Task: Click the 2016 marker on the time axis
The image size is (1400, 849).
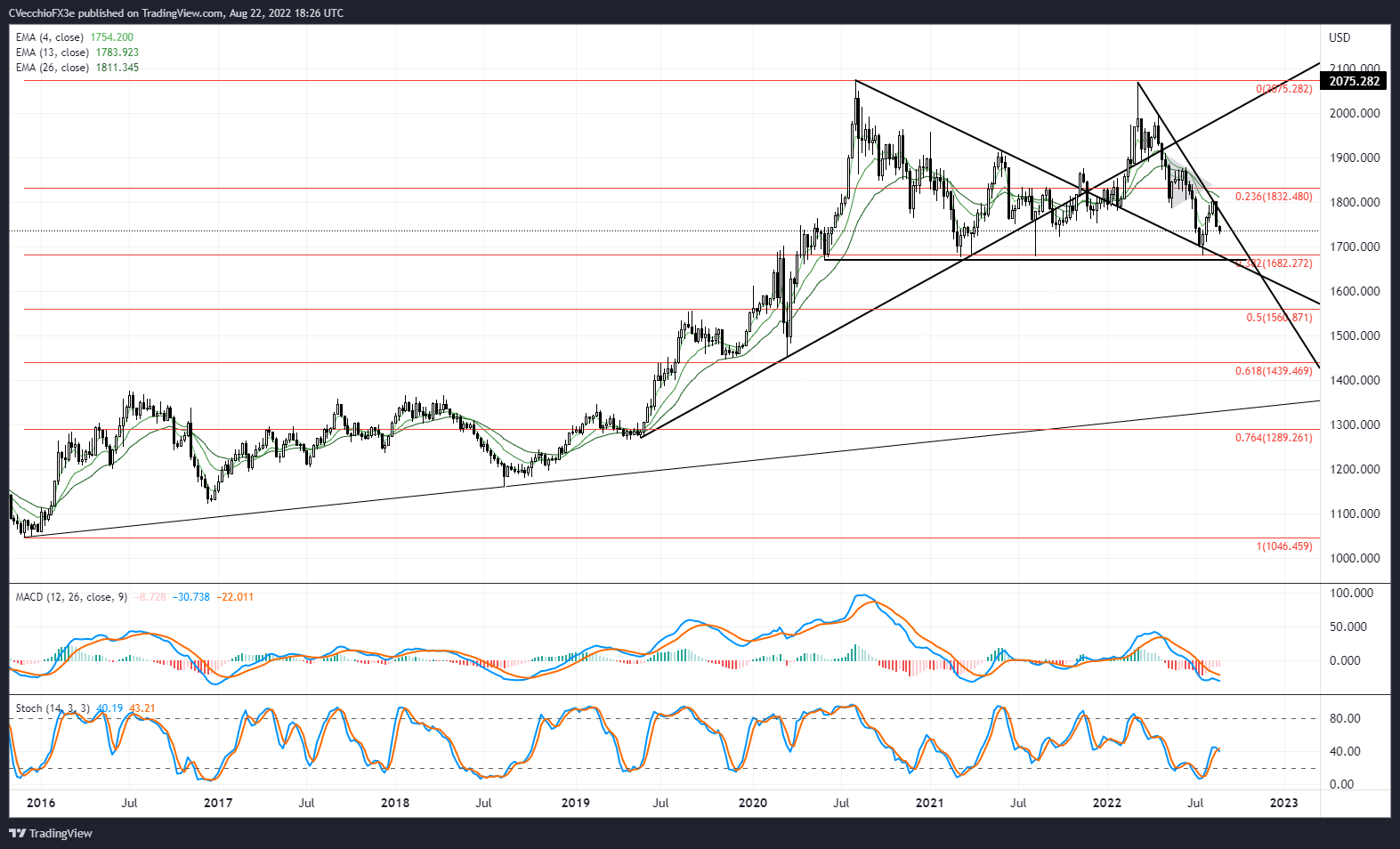Action: coord(41,803)
